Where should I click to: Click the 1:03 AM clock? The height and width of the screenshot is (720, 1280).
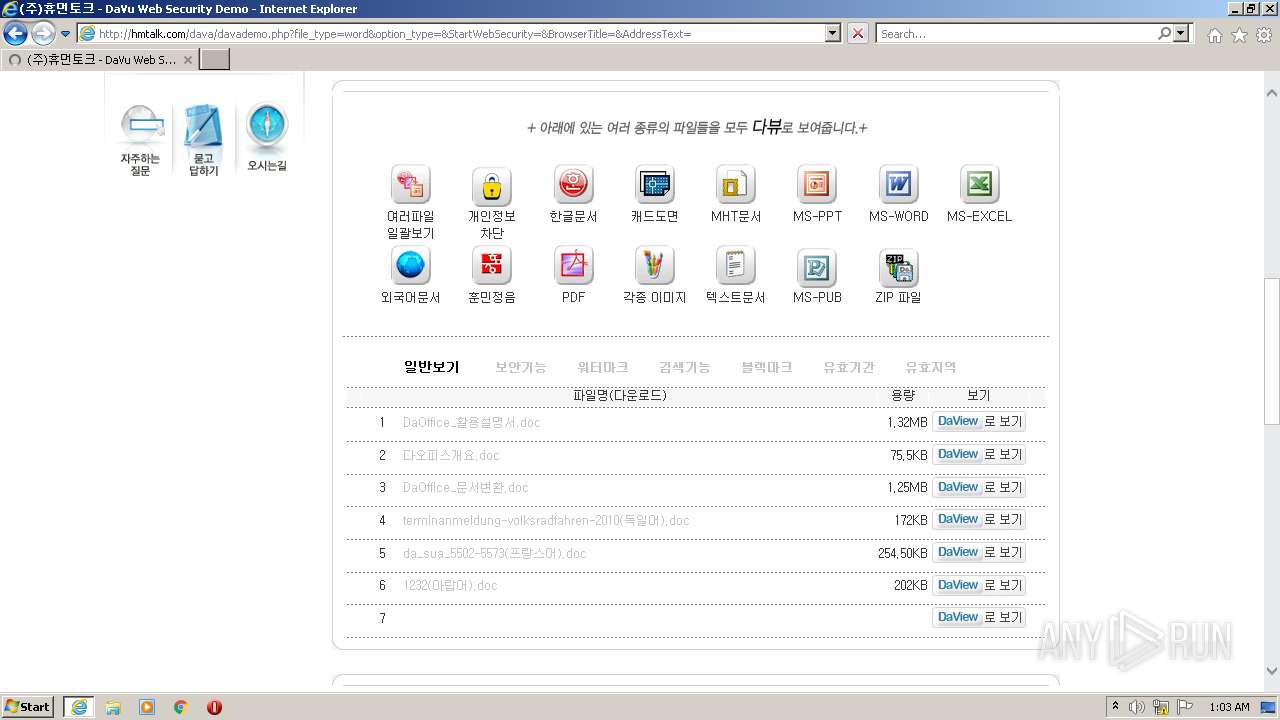click(x=1228, y=707)
